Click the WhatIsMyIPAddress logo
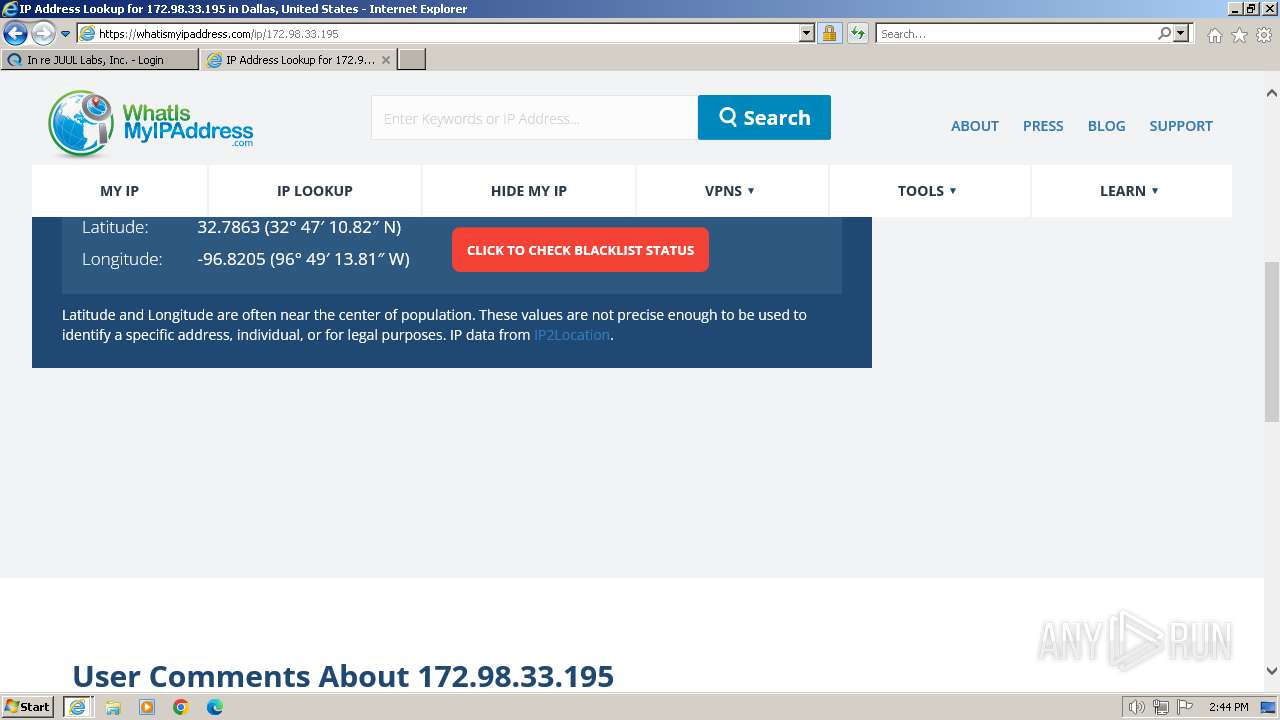This screenshot has width=1280, height=720. [x=150, y=124]
